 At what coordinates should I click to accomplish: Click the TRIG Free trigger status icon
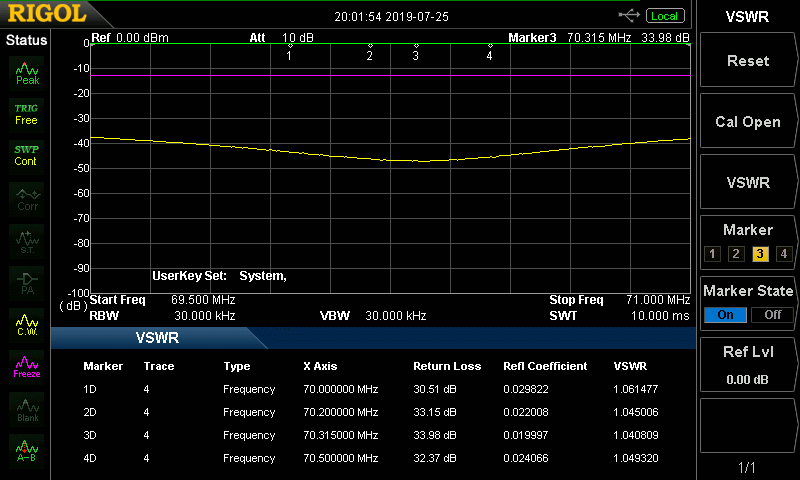(26, 113)
